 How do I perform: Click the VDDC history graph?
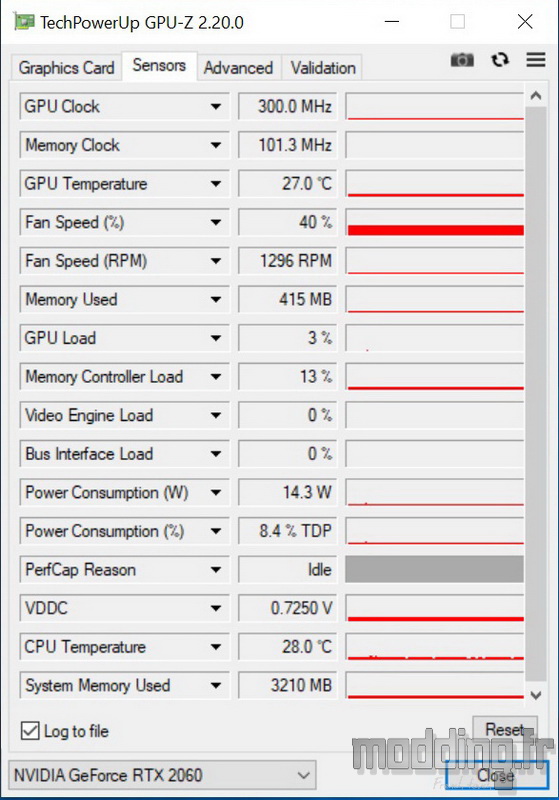point(435,608)
